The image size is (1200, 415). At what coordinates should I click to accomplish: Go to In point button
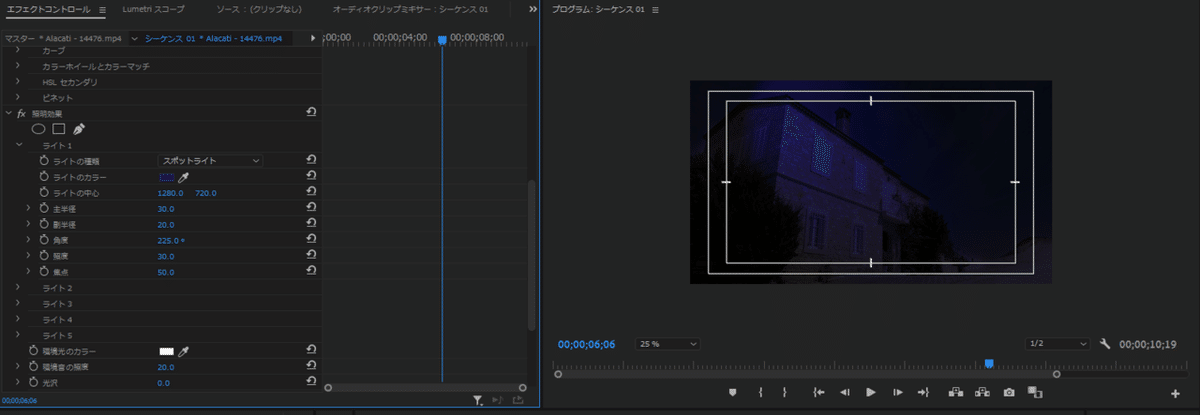819,392
